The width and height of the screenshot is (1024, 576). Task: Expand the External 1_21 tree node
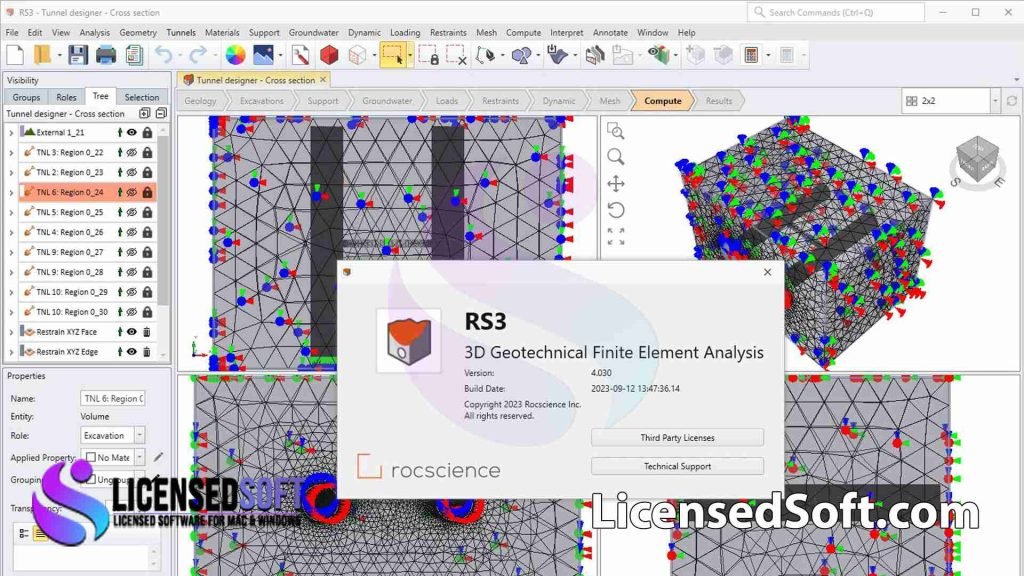click(x=11, y=133)
